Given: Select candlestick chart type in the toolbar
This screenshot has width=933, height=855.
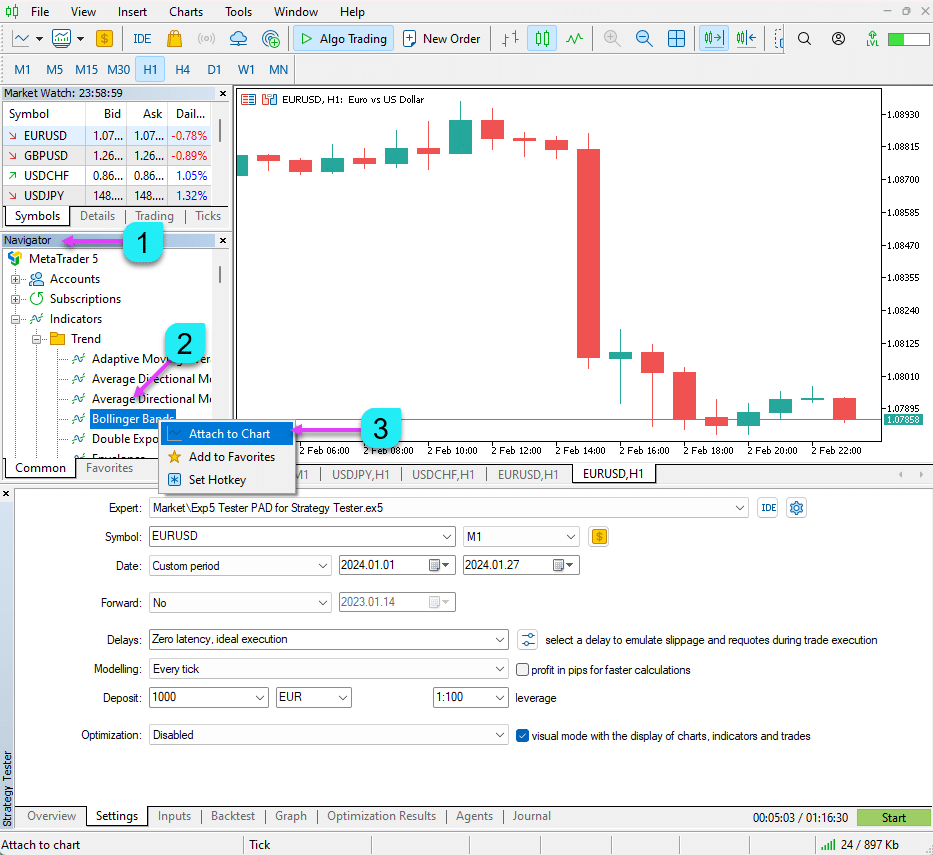Looking at the screenshot, I should (542, 39).
